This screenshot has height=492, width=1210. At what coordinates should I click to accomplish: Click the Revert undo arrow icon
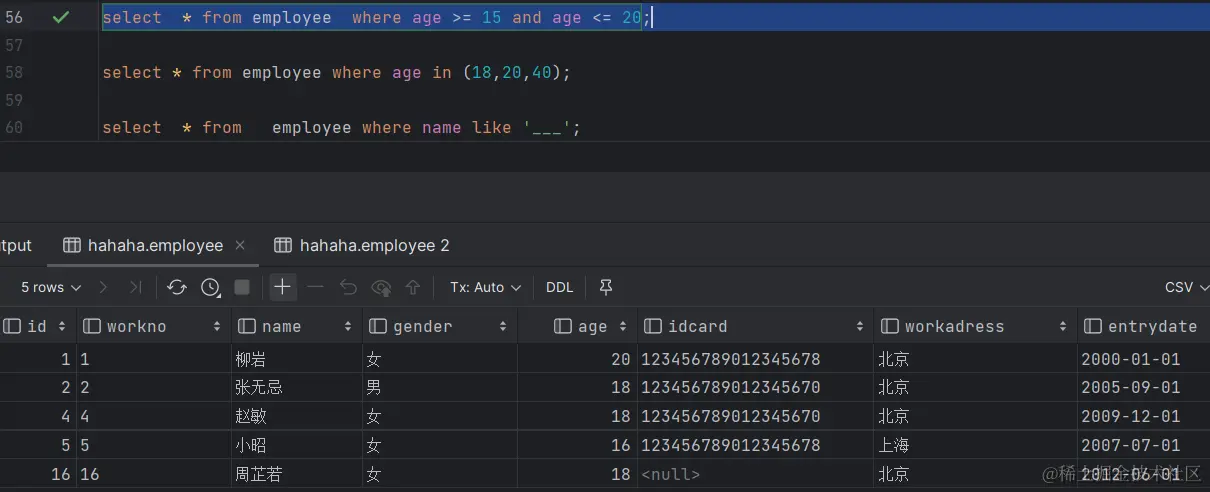tap(348, 287)
